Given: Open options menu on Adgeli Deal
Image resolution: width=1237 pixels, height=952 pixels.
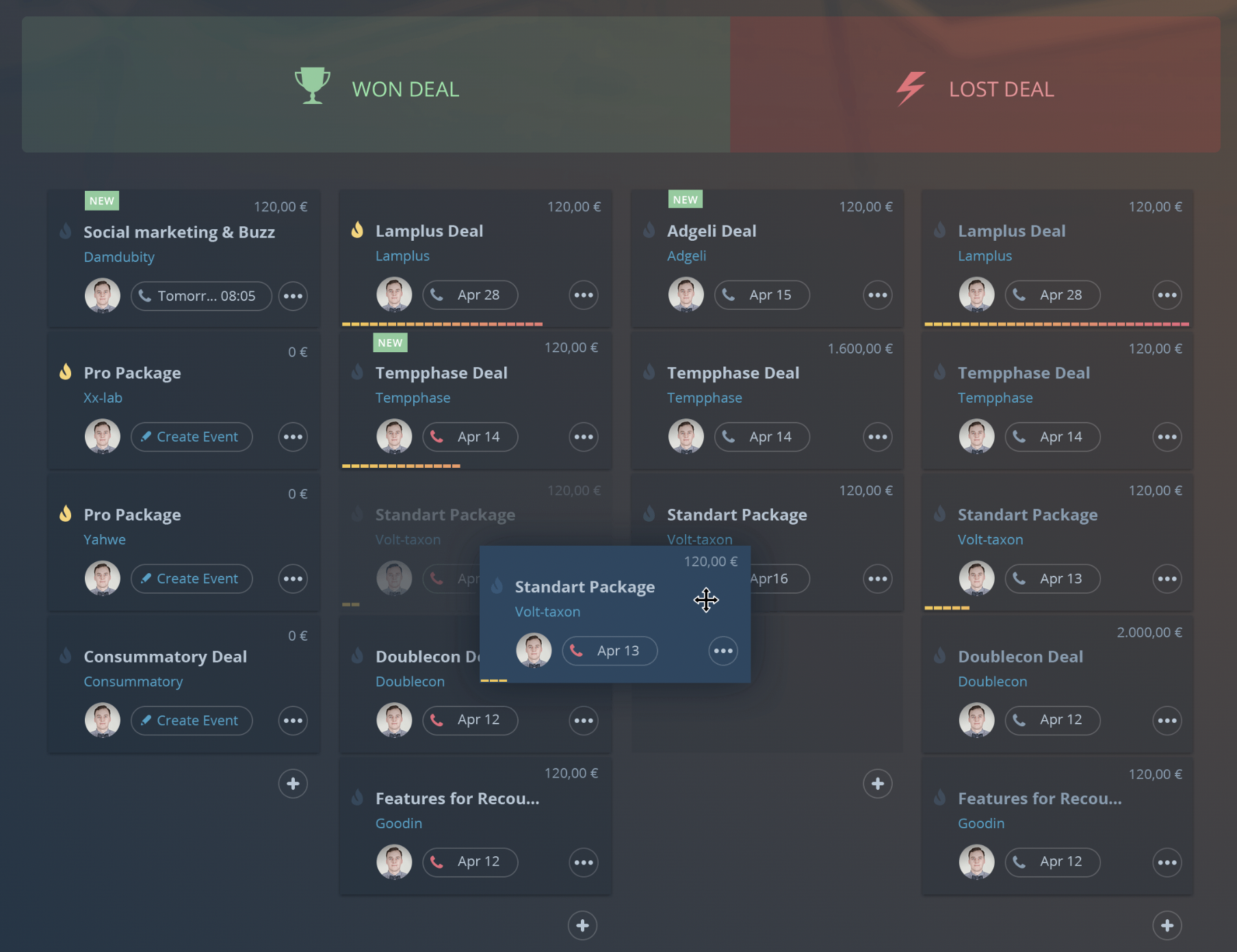Looking at the screenshot, I should tap(878, 295).
